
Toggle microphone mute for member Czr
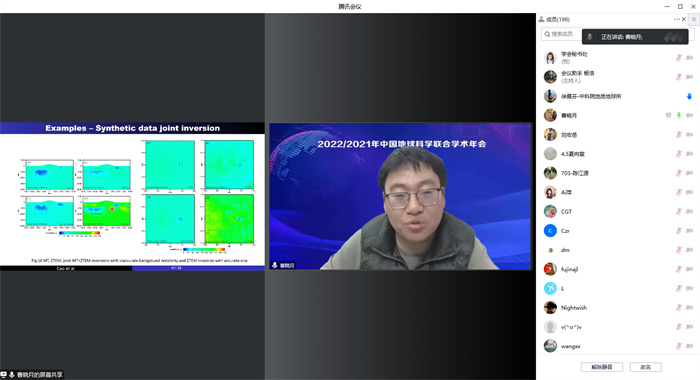click(679, 231)
